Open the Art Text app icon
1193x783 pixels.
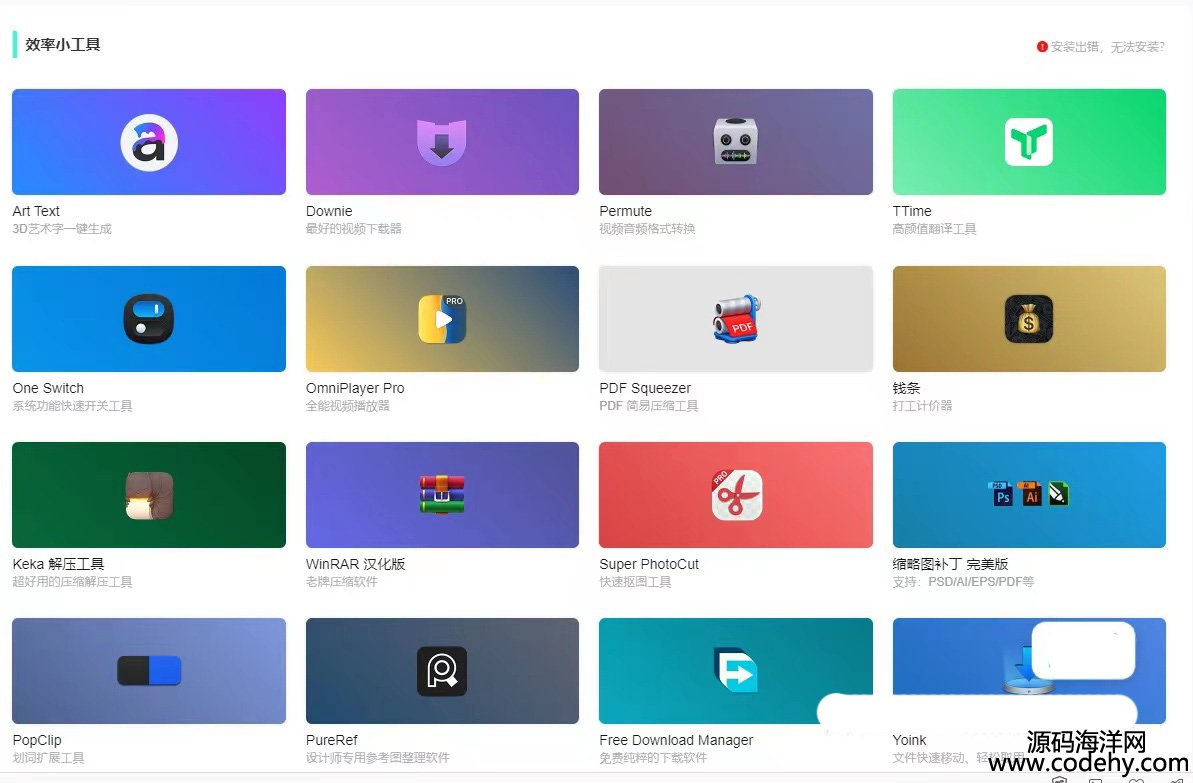pyautogui.click(x=149, y=142)
